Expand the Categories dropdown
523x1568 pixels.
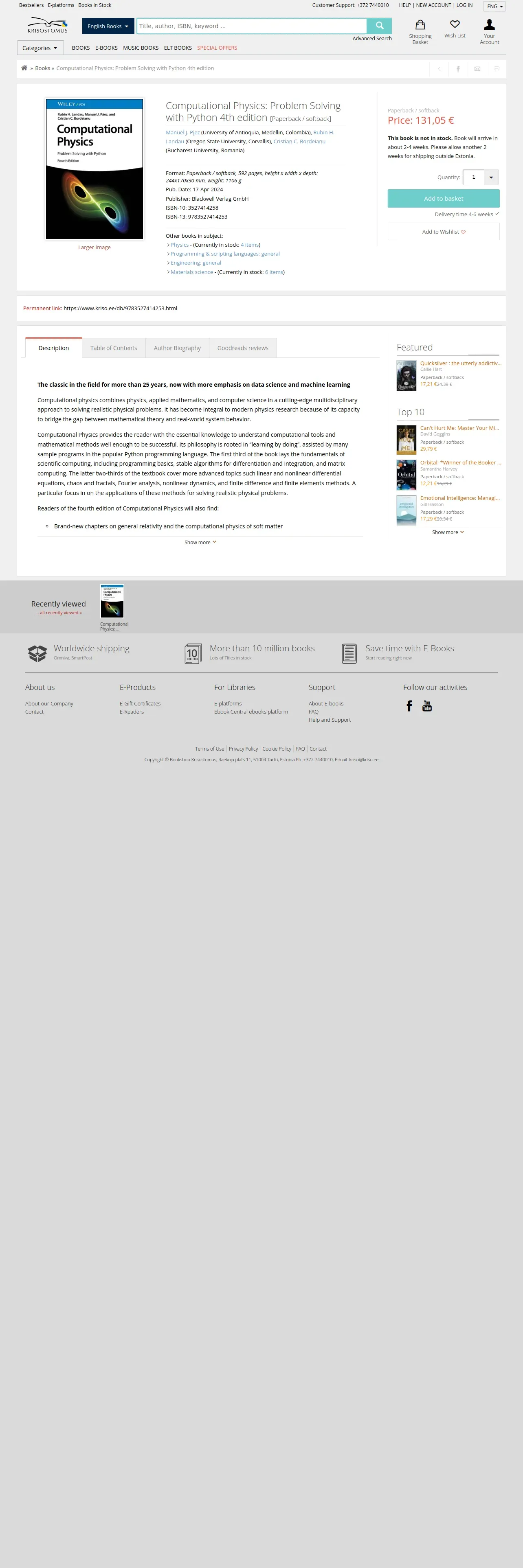click(x=40, y=48)
